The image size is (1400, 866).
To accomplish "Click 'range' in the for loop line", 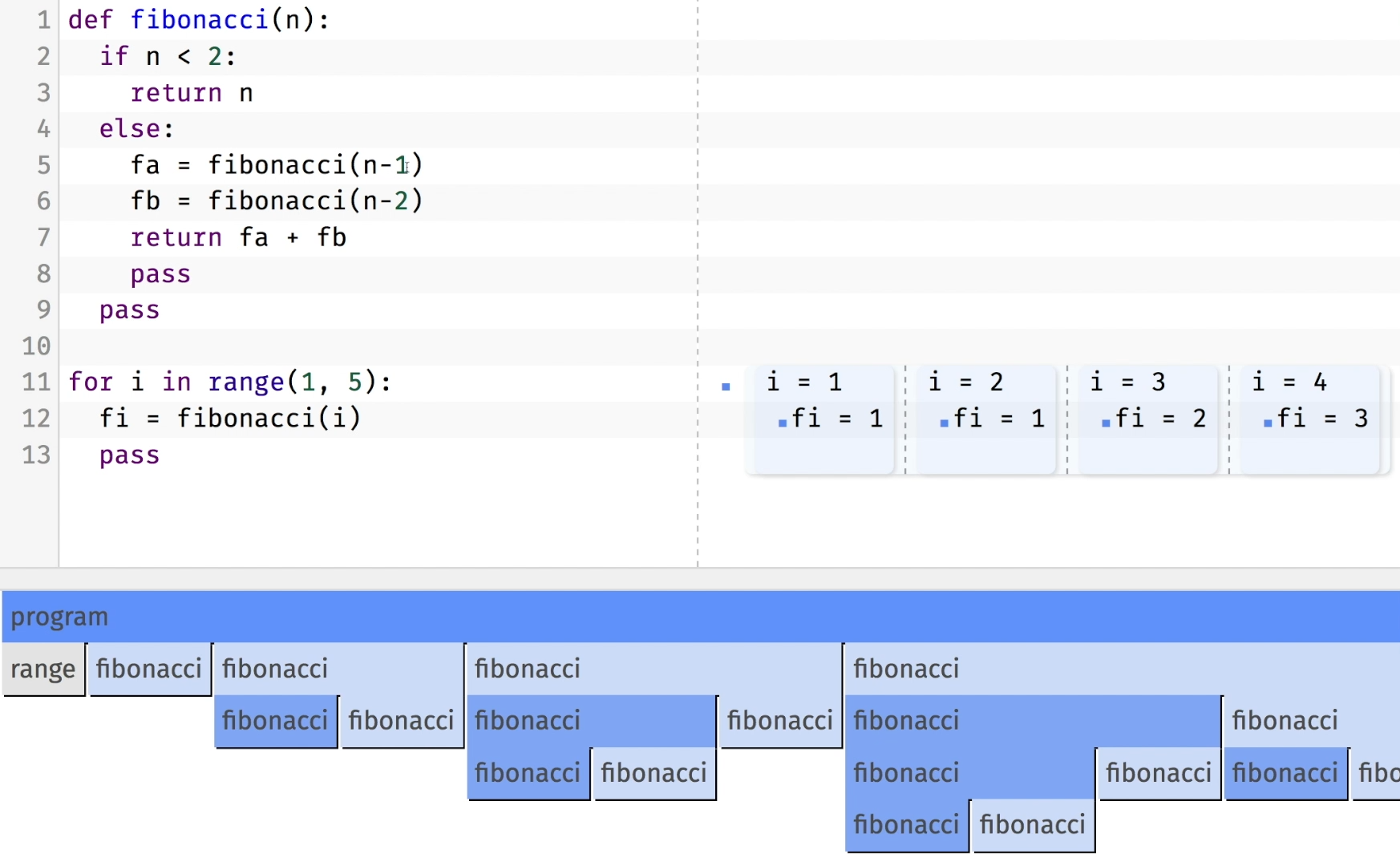I will [x=245, y=382].
